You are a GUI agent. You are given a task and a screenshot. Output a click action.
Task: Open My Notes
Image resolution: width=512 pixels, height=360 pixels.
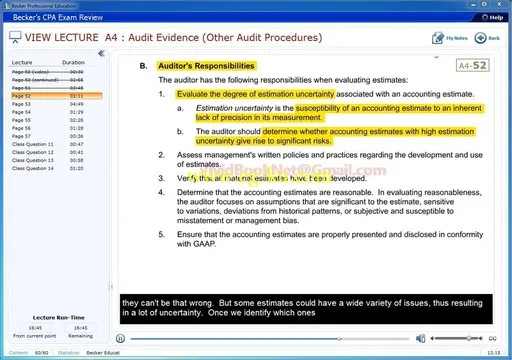pyautogui.click(x=450, y=38)
